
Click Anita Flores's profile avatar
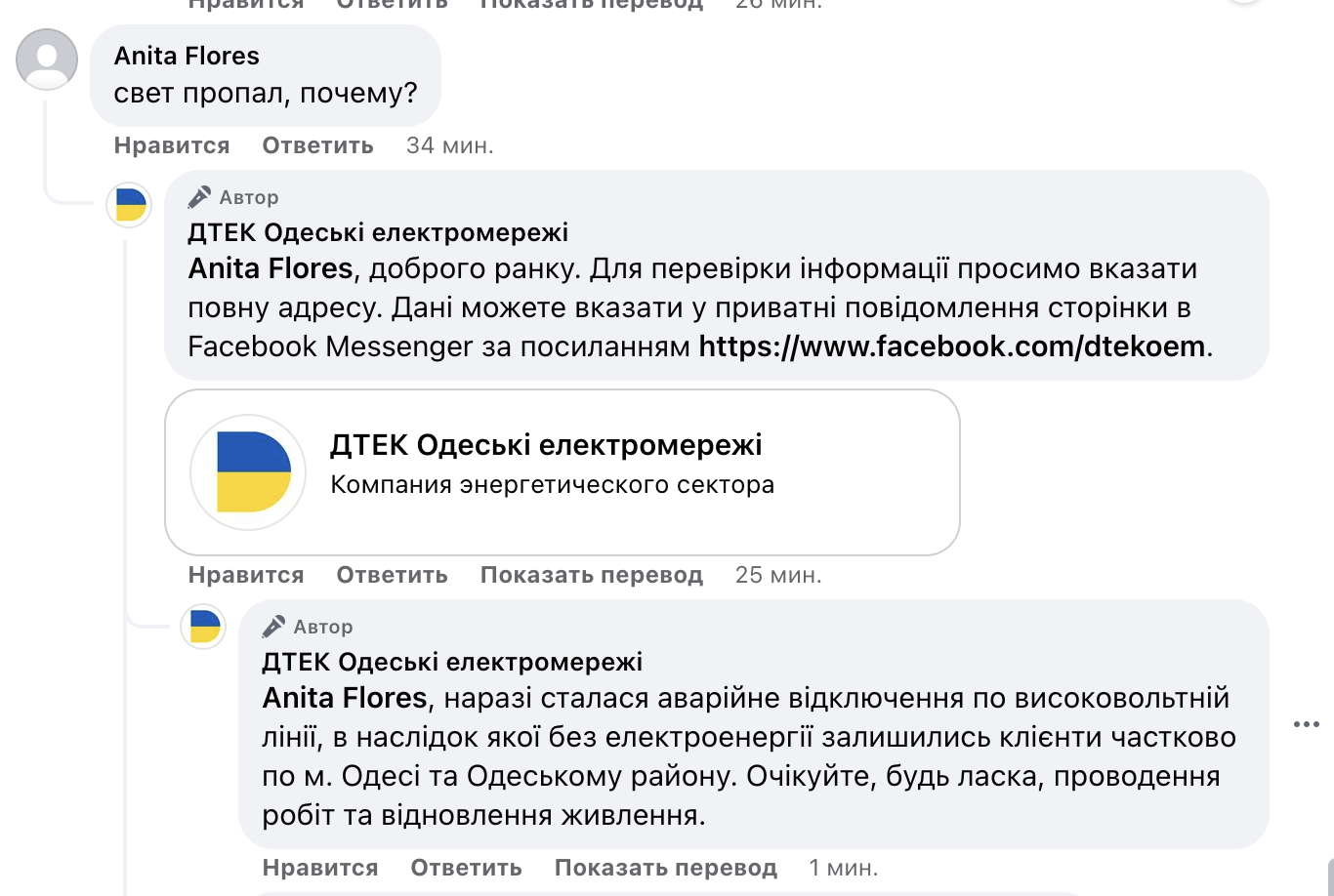click(46, 60)
